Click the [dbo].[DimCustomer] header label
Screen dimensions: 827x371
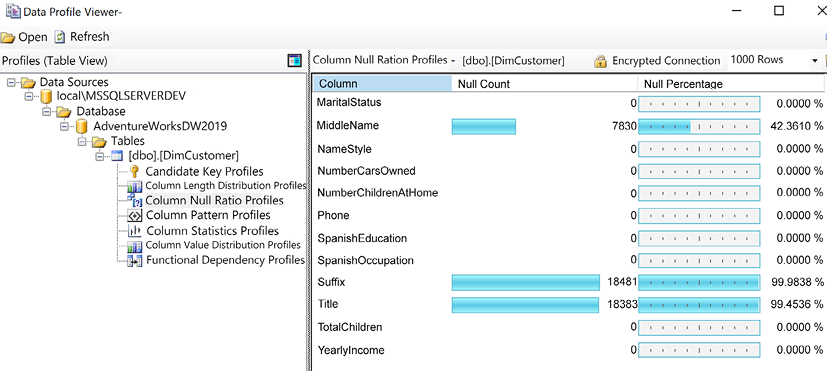[513, 61]
